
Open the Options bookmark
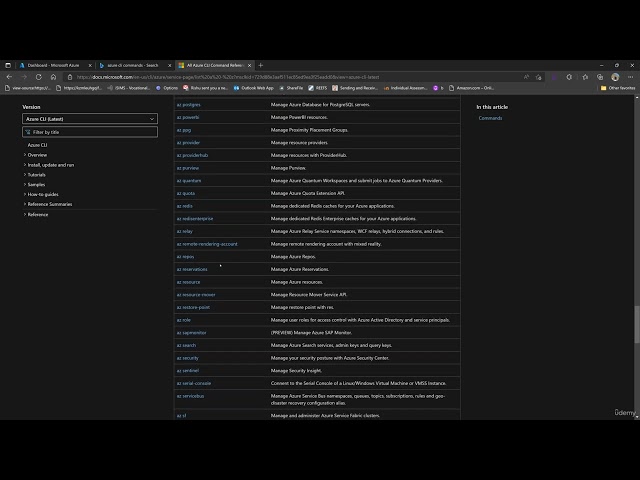coord(167,88)
